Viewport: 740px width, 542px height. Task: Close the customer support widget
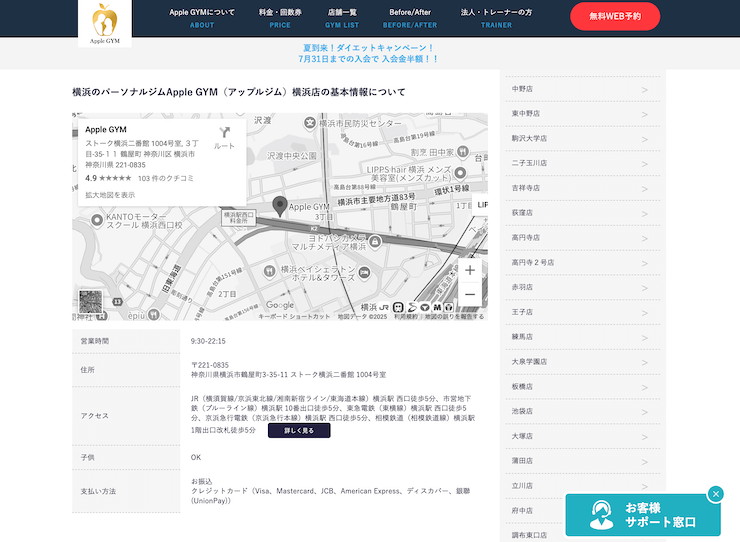715,494
